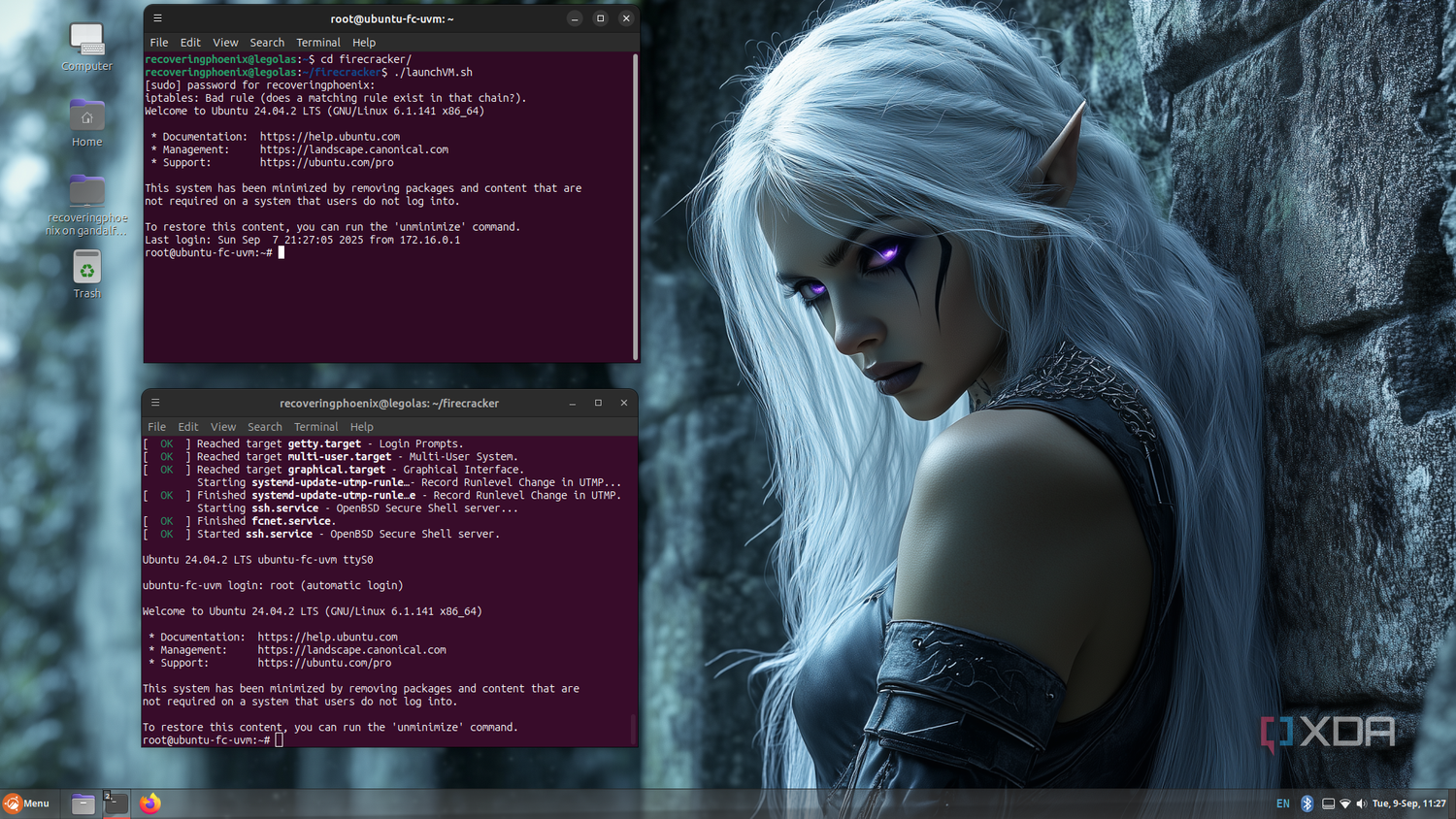
Task: Open the Trash desktop icon
Action: pyautogui.click(x=86, y=274)
